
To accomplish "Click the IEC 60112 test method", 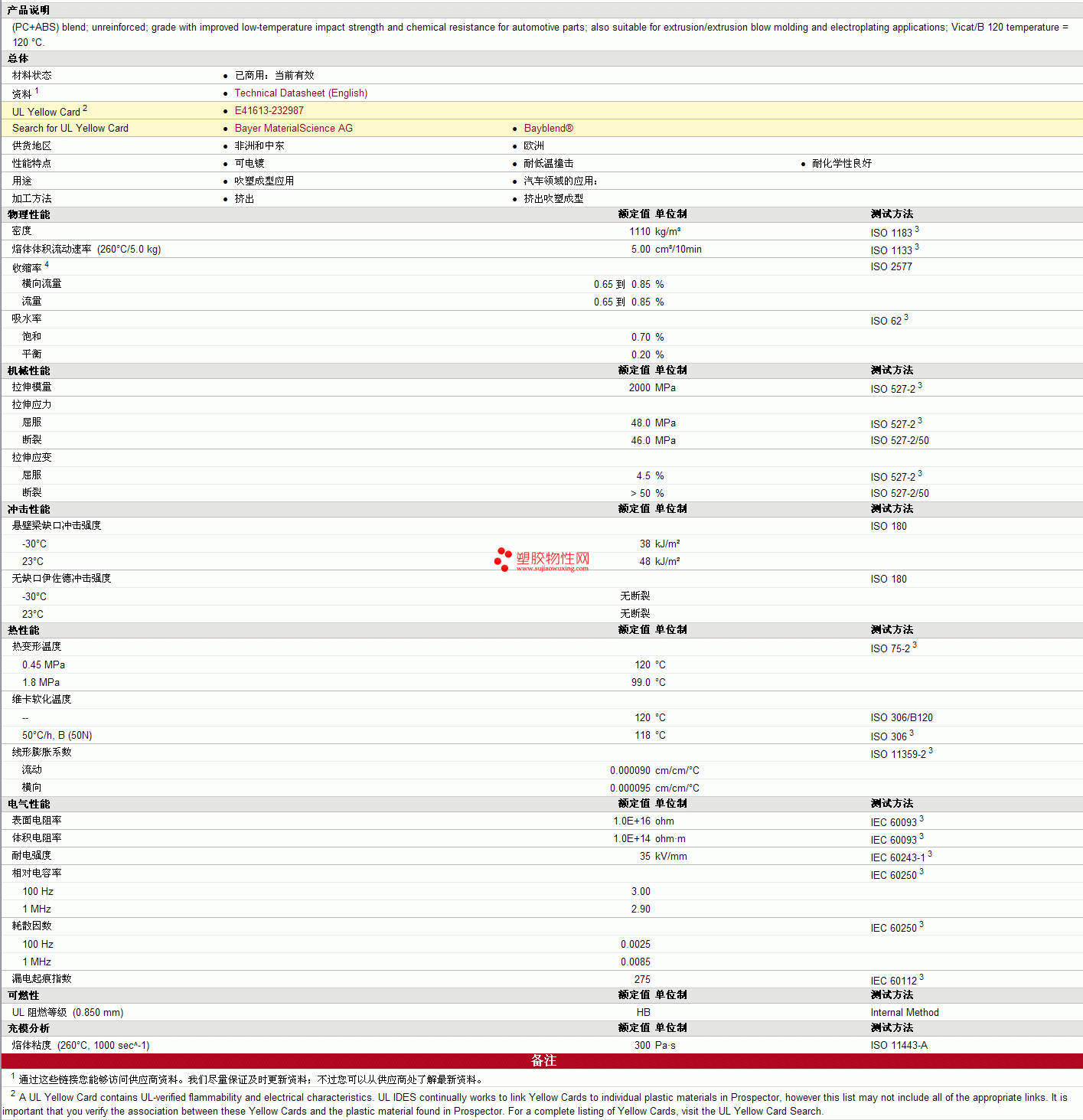I will click(893, 980).
